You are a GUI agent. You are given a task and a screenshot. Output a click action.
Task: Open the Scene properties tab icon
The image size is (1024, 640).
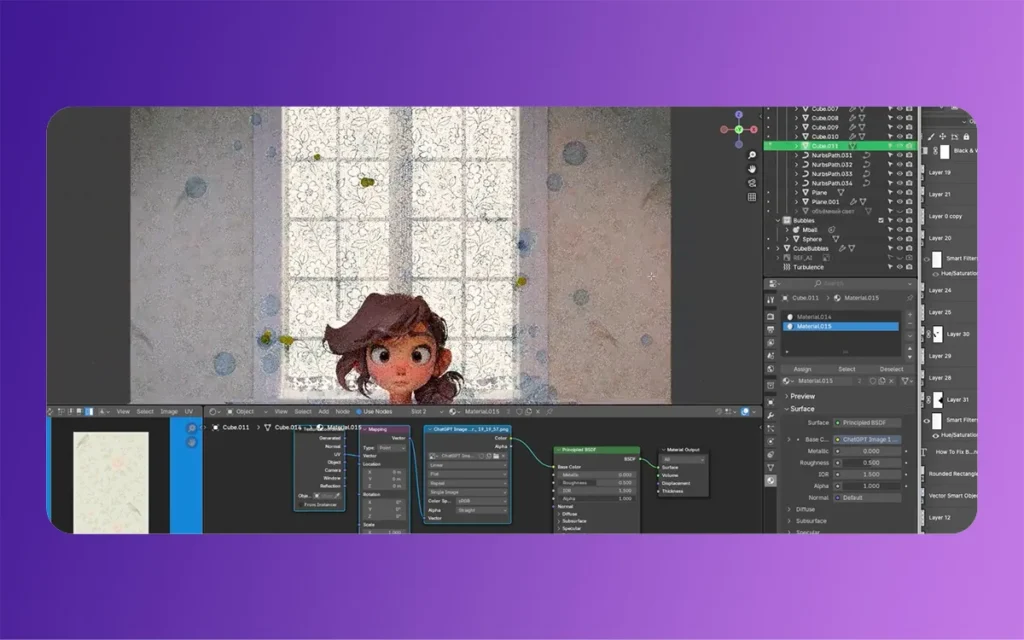771,356
